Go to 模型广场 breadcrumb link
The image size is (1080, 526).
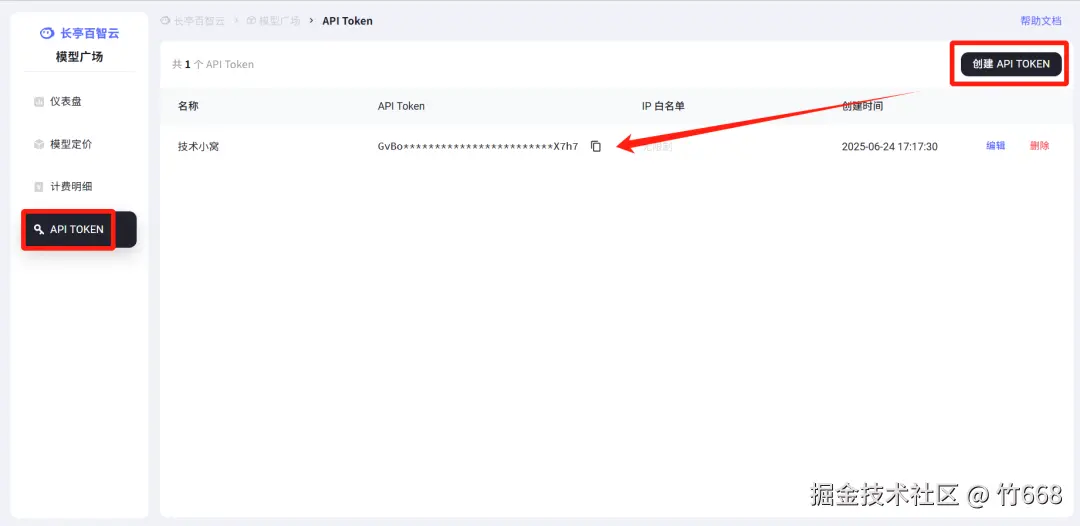273,21
